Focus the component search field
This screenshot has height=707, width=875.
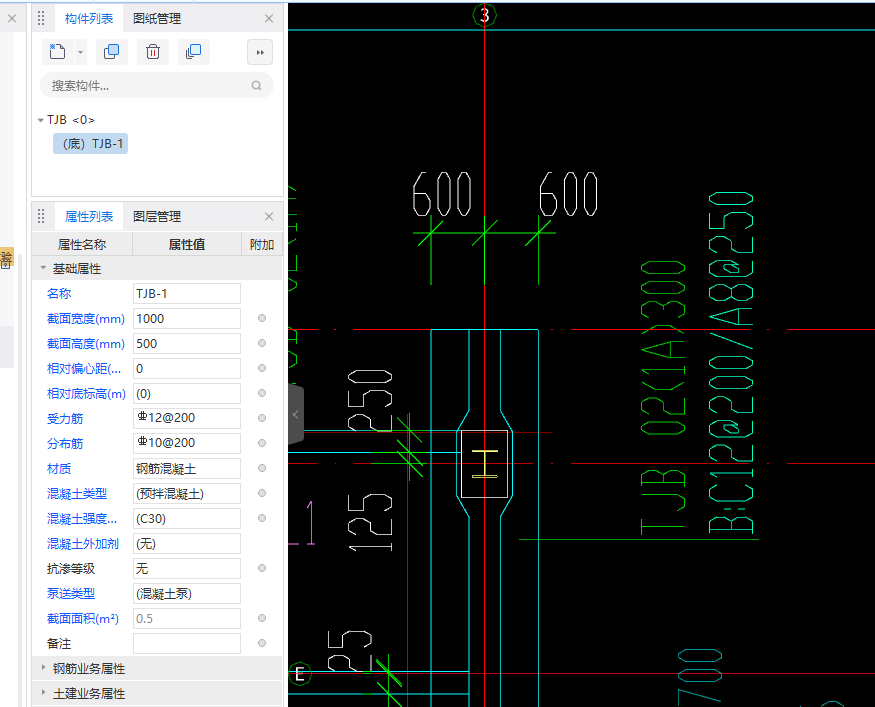[x=157, y=85]
